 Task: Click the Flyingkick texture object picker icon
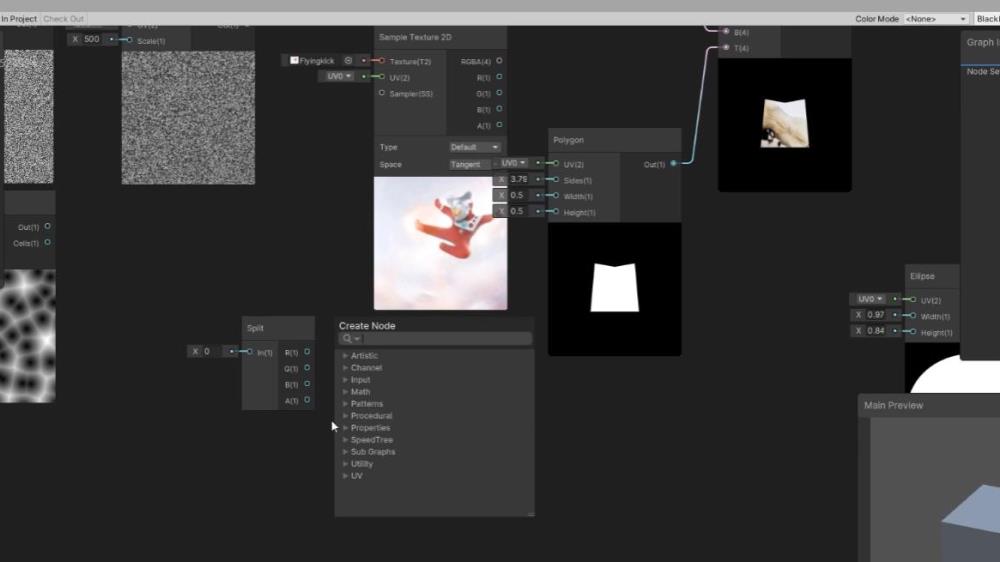[347, 61]
